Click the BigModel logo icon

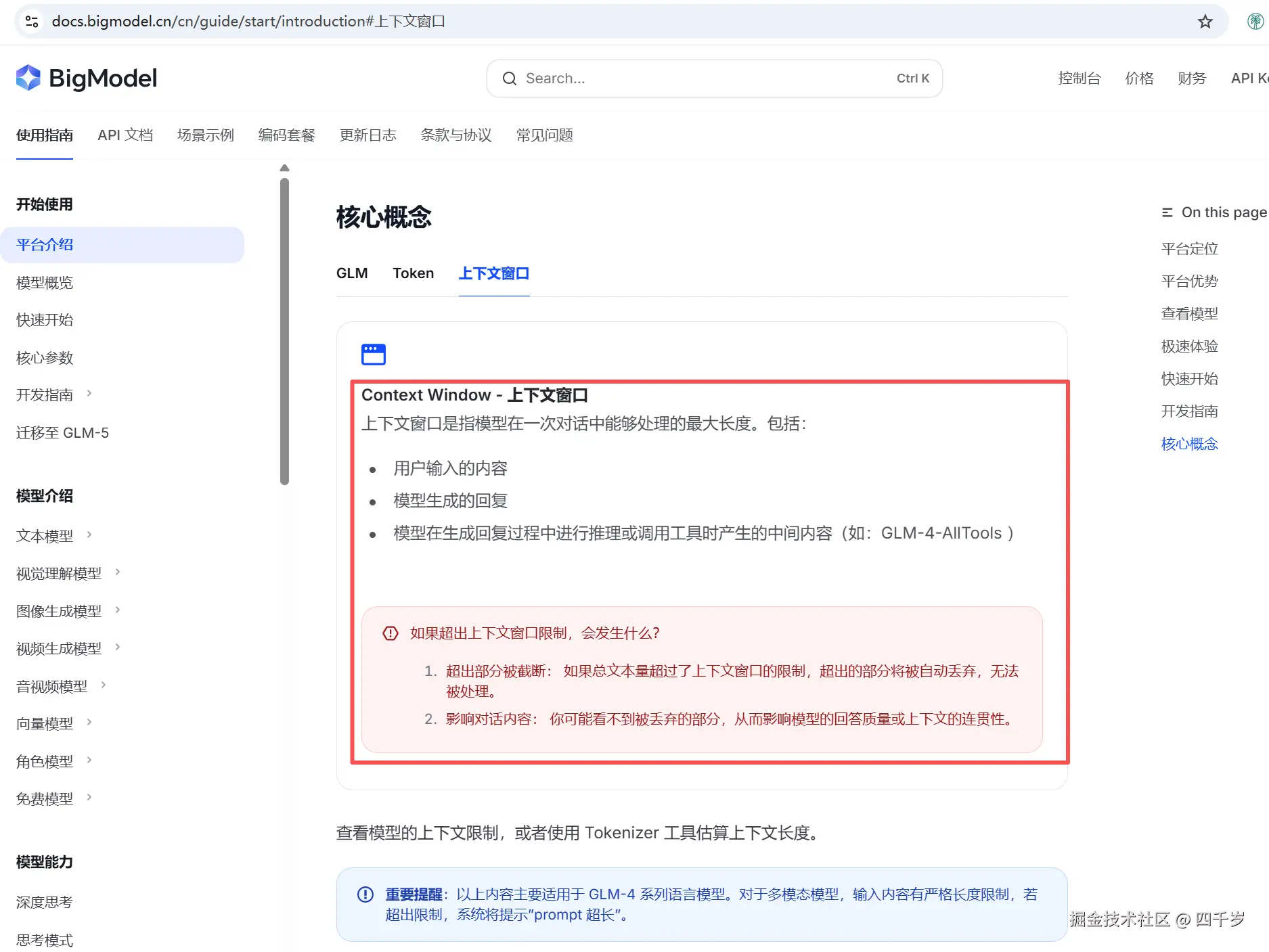coord(28,77)
